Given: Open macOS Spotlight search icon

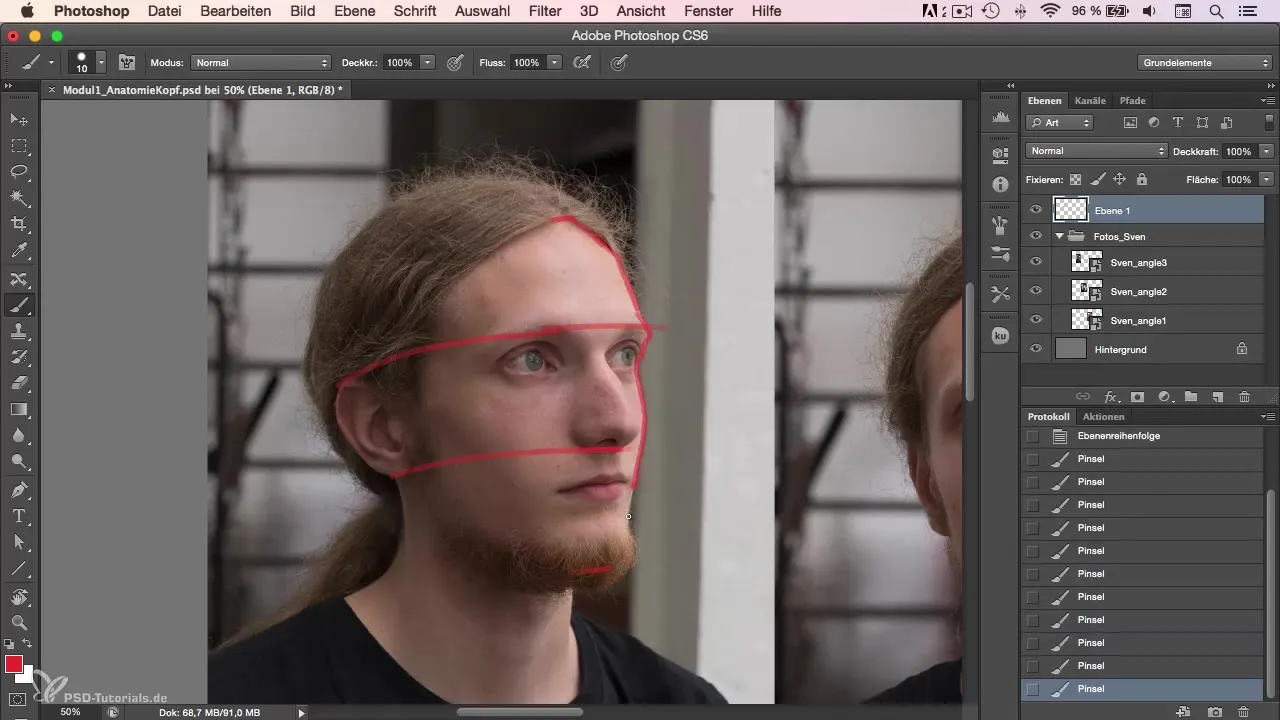Looking at the screenshot, I should point(1216,11).
